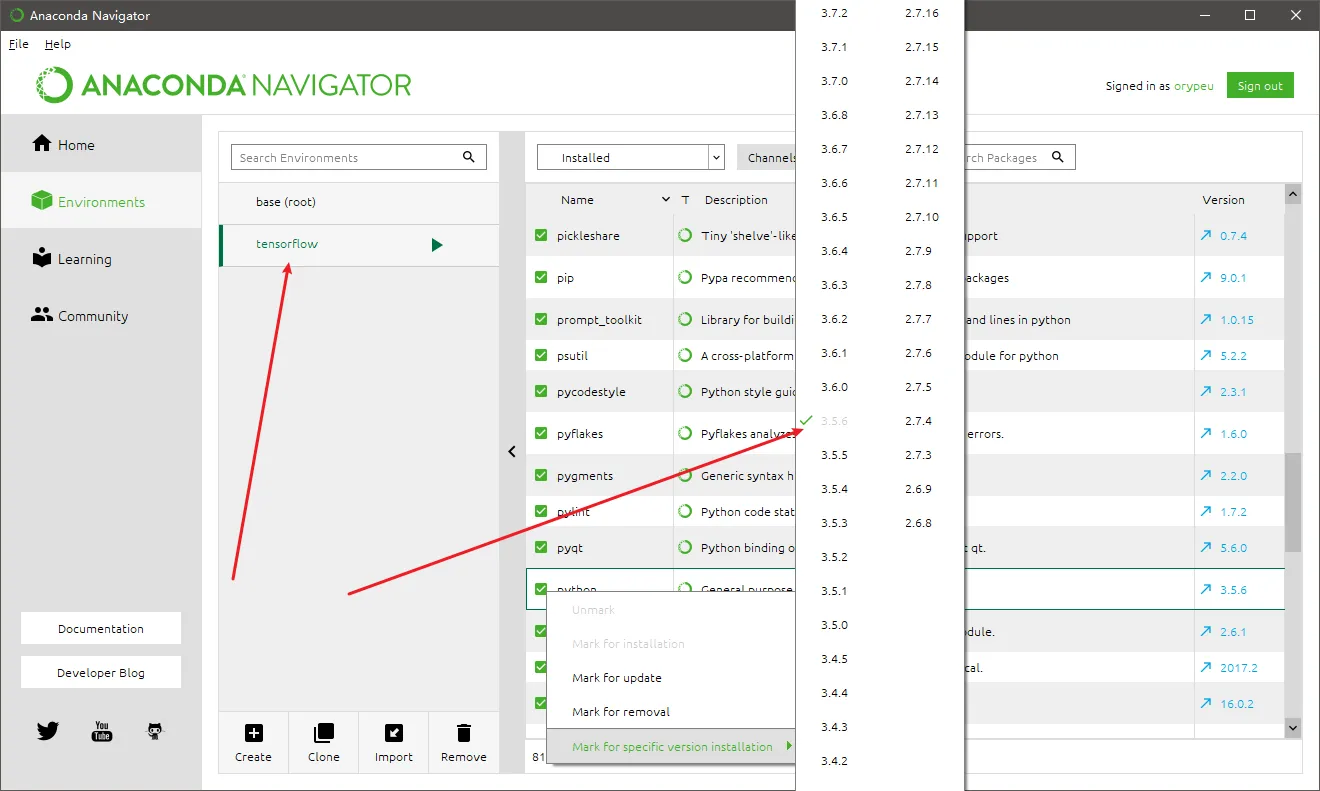Click the Anaconda Navigator logo
1320x791 pixels.
[x=224, y=85]
